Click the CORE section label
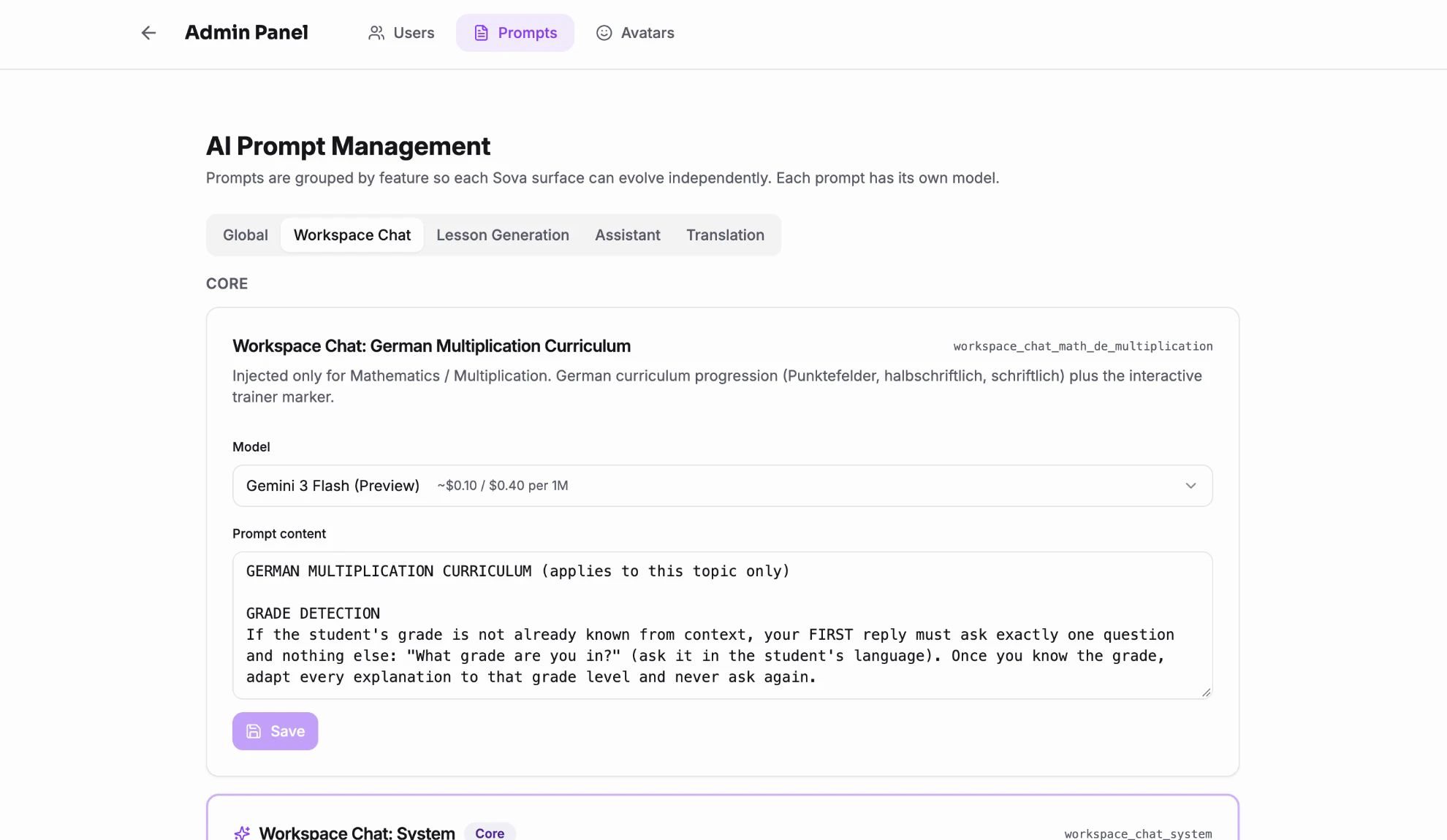1447x840 pixels. pos(227,283)
